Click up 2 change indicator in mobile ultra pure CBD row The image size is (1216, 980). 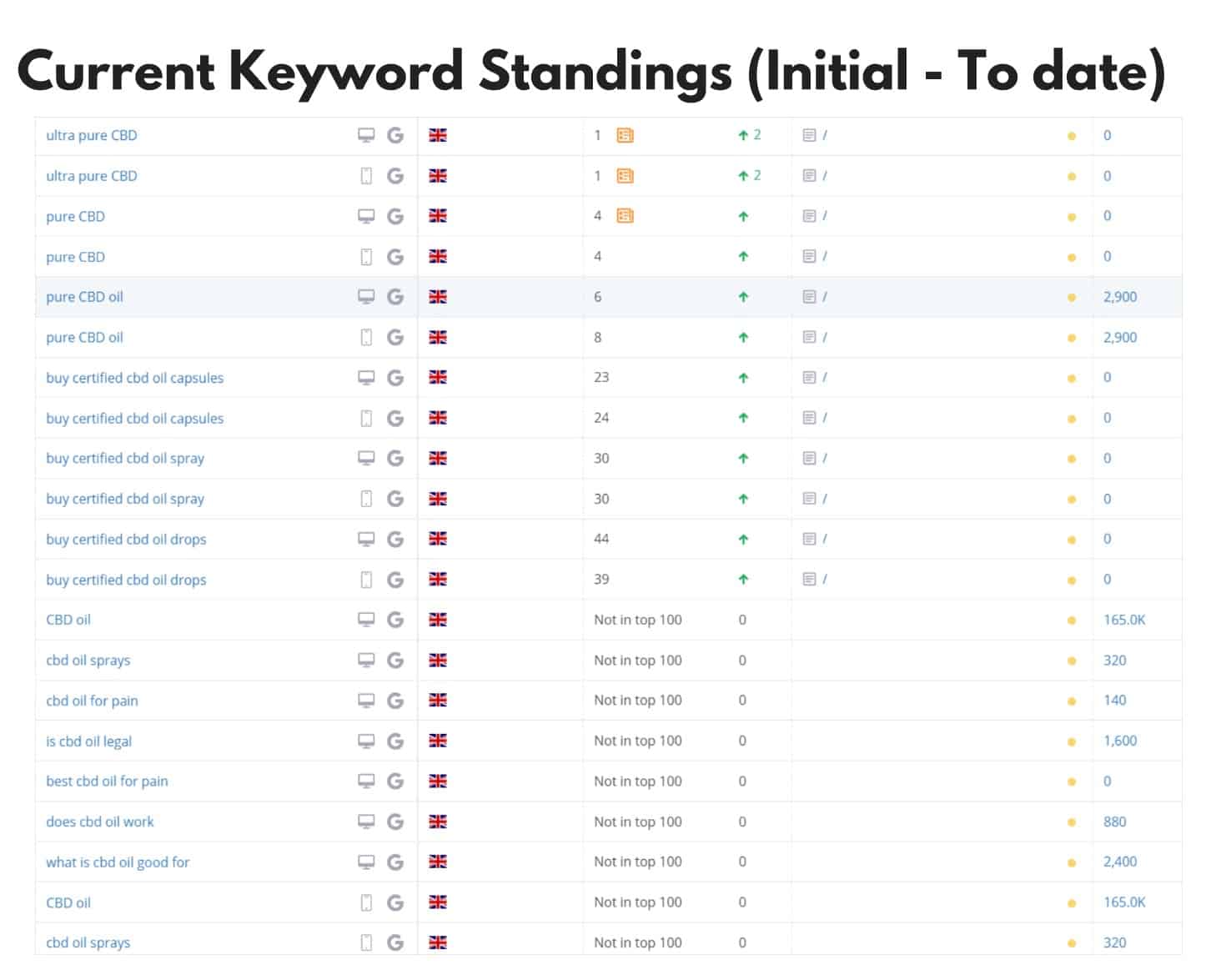click(x=749, y=176)
